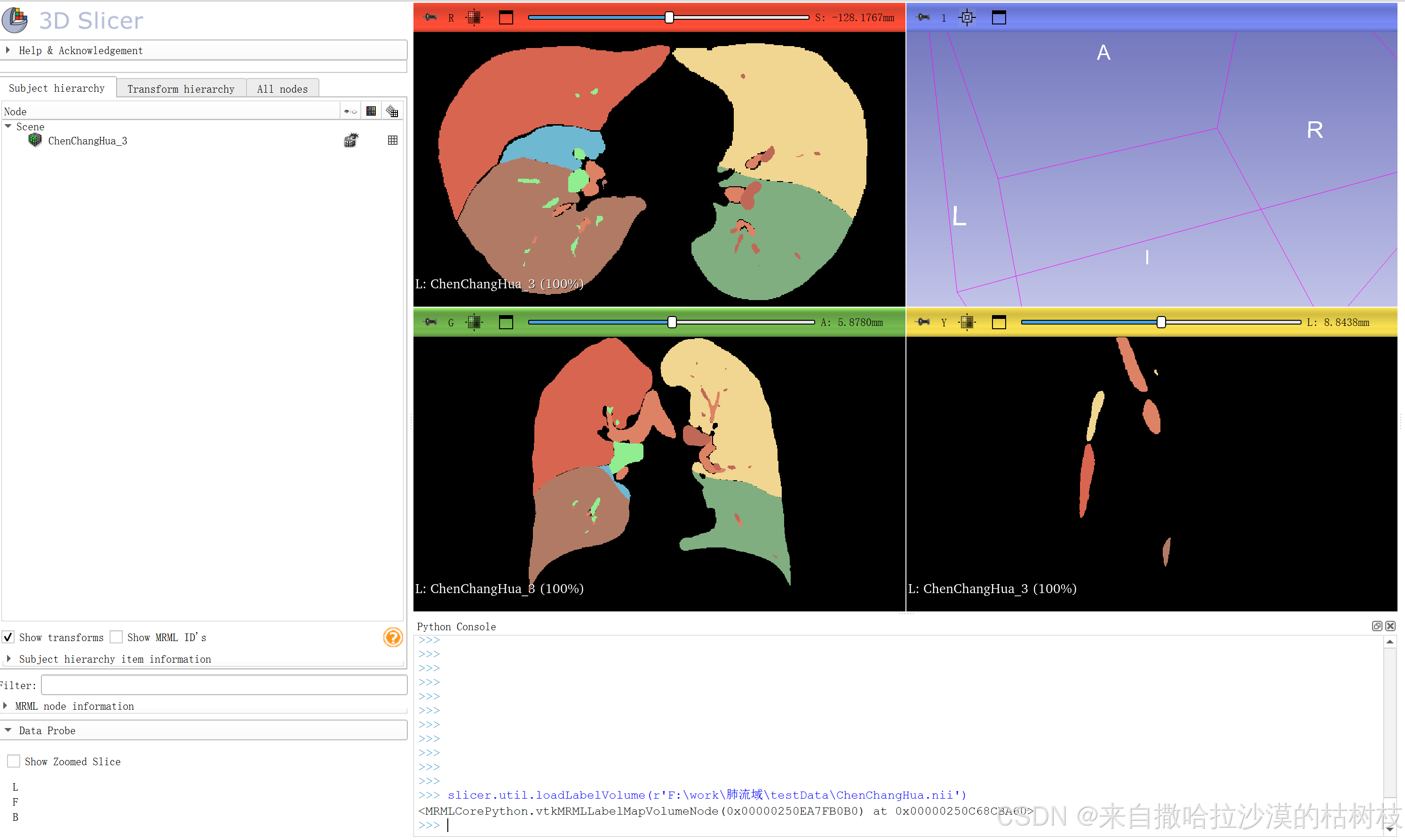1405x840 pixels.
Task: Switch to Transform hierarchy tab
Action: pos(181,89)
